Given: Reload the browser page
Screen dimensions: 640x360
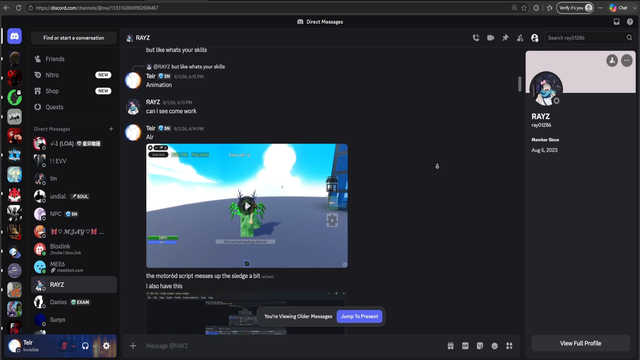Looking at the screenshot, I should (19, 8).
